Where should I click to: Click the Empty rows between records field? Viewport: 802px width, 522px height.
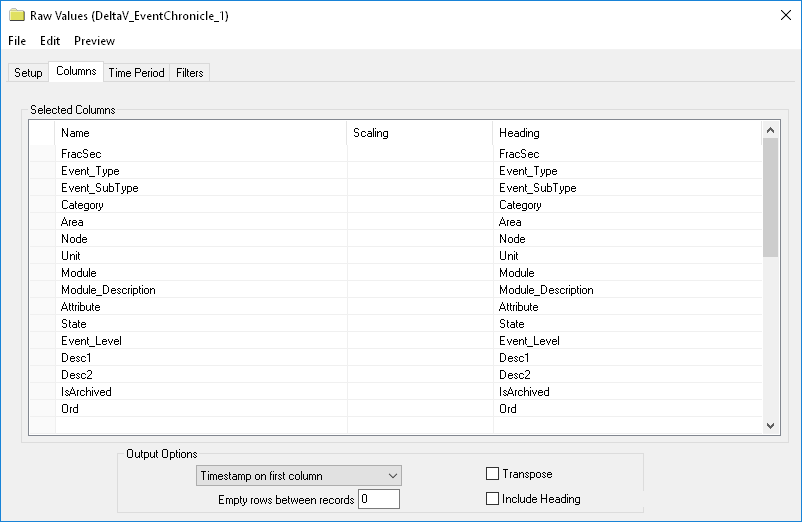[378, 499]
